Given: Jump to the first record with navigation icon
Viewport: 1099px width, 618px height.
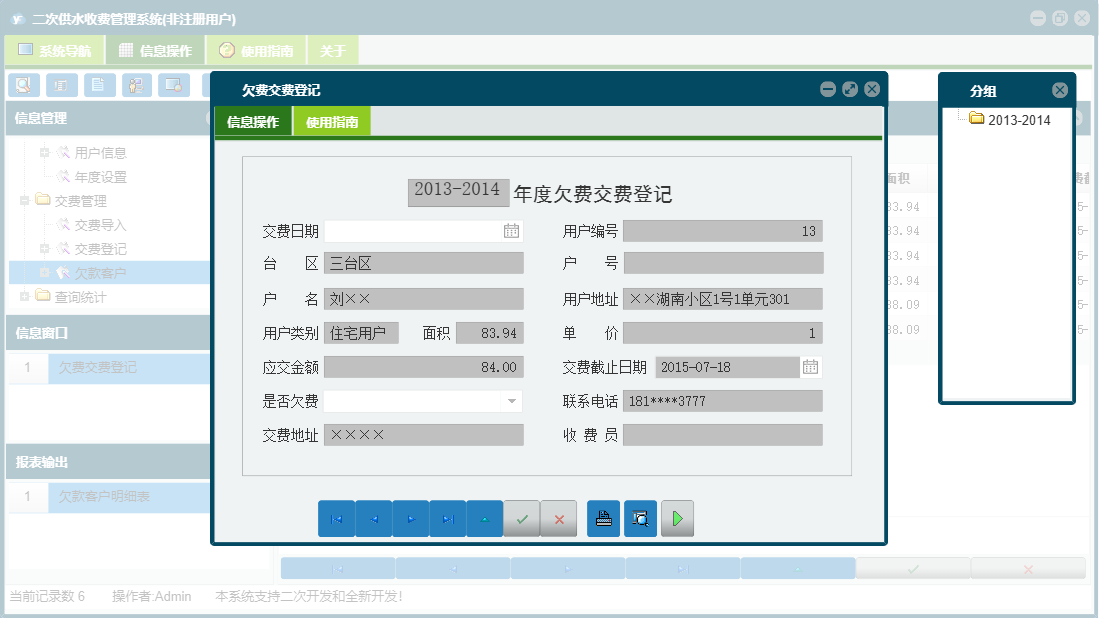Looking at the screenshot, I should (x=336, y=518).
